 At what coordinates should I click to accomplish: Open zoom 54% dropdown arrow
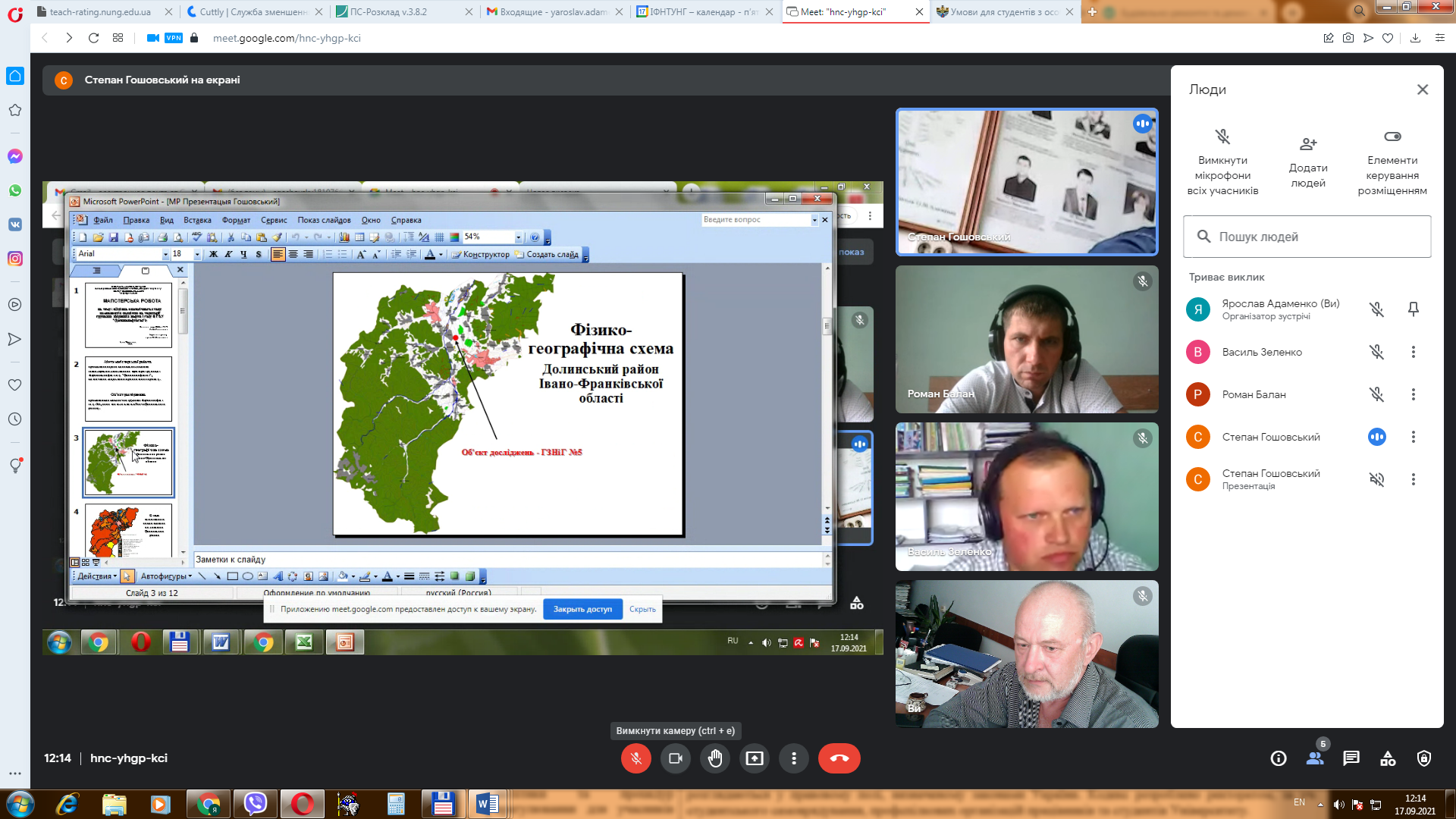click(x=519, y=237)
